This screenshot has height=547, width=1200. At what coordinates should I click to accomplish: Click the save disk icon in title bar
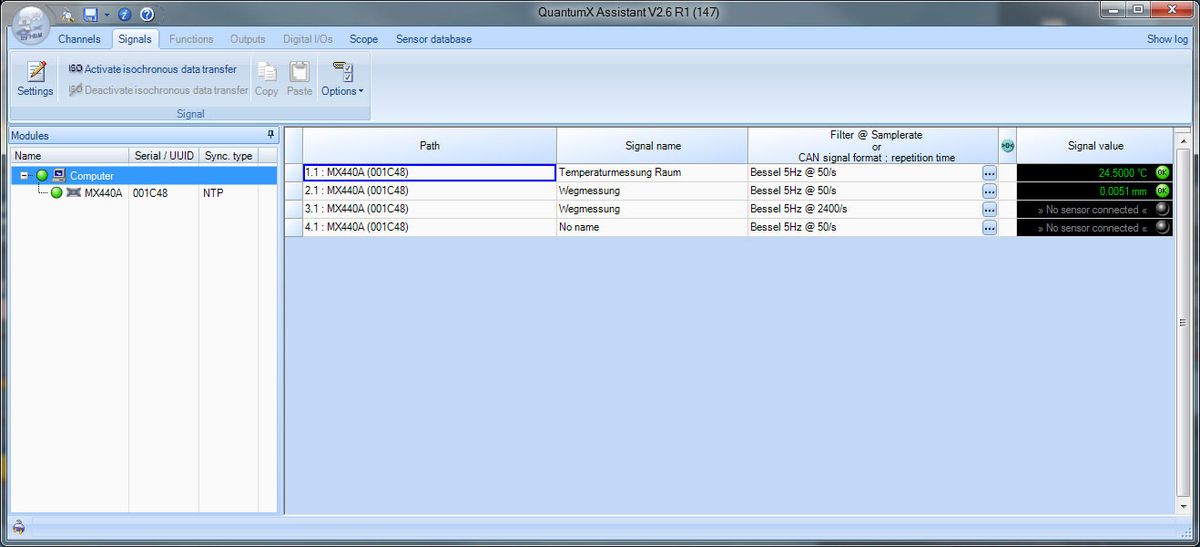(90, 14)
